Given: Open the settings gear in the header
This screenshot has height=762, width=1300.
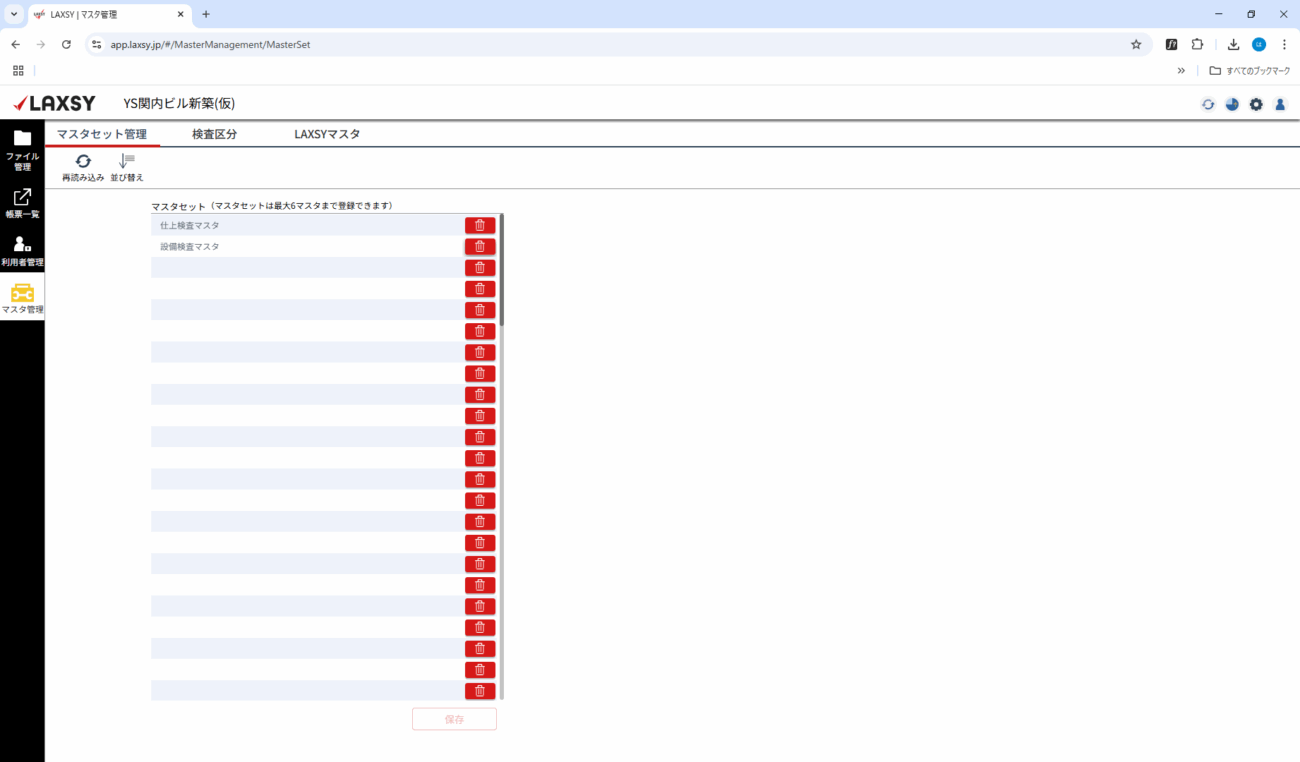Looking at the screenshot, I should pos(1256,104).
